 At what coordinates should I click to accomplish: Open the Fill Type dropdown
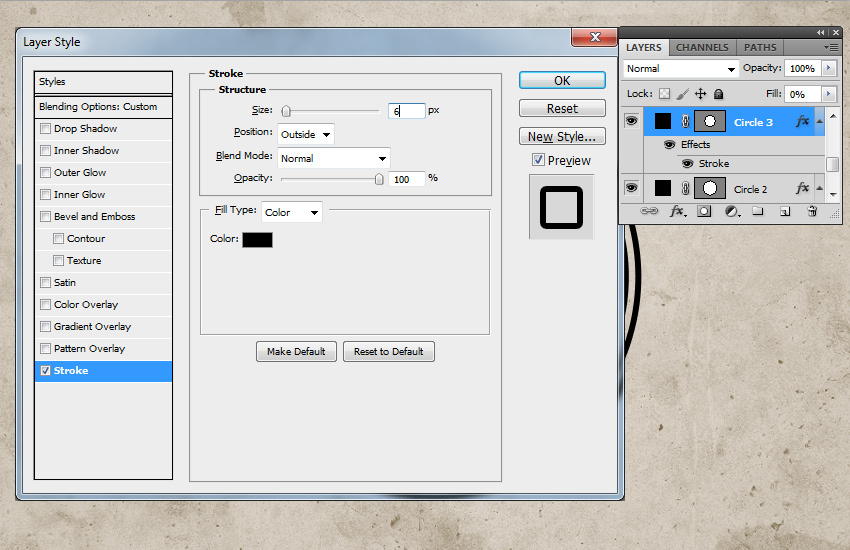[x=292, y=212]
